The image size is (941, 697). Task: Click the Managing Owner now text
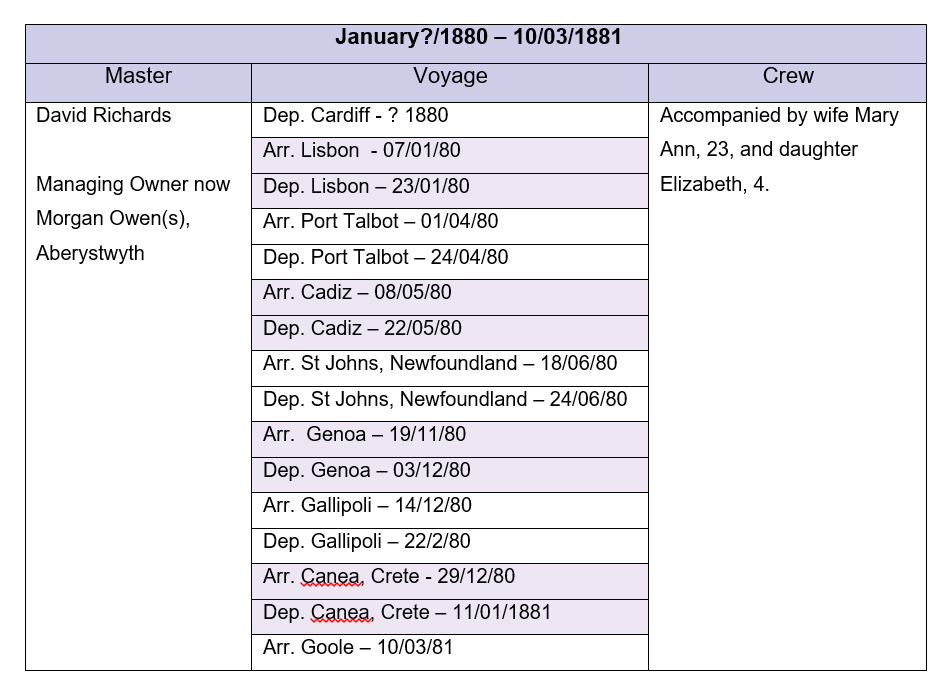pyautogui.click(x=132, y=184)
